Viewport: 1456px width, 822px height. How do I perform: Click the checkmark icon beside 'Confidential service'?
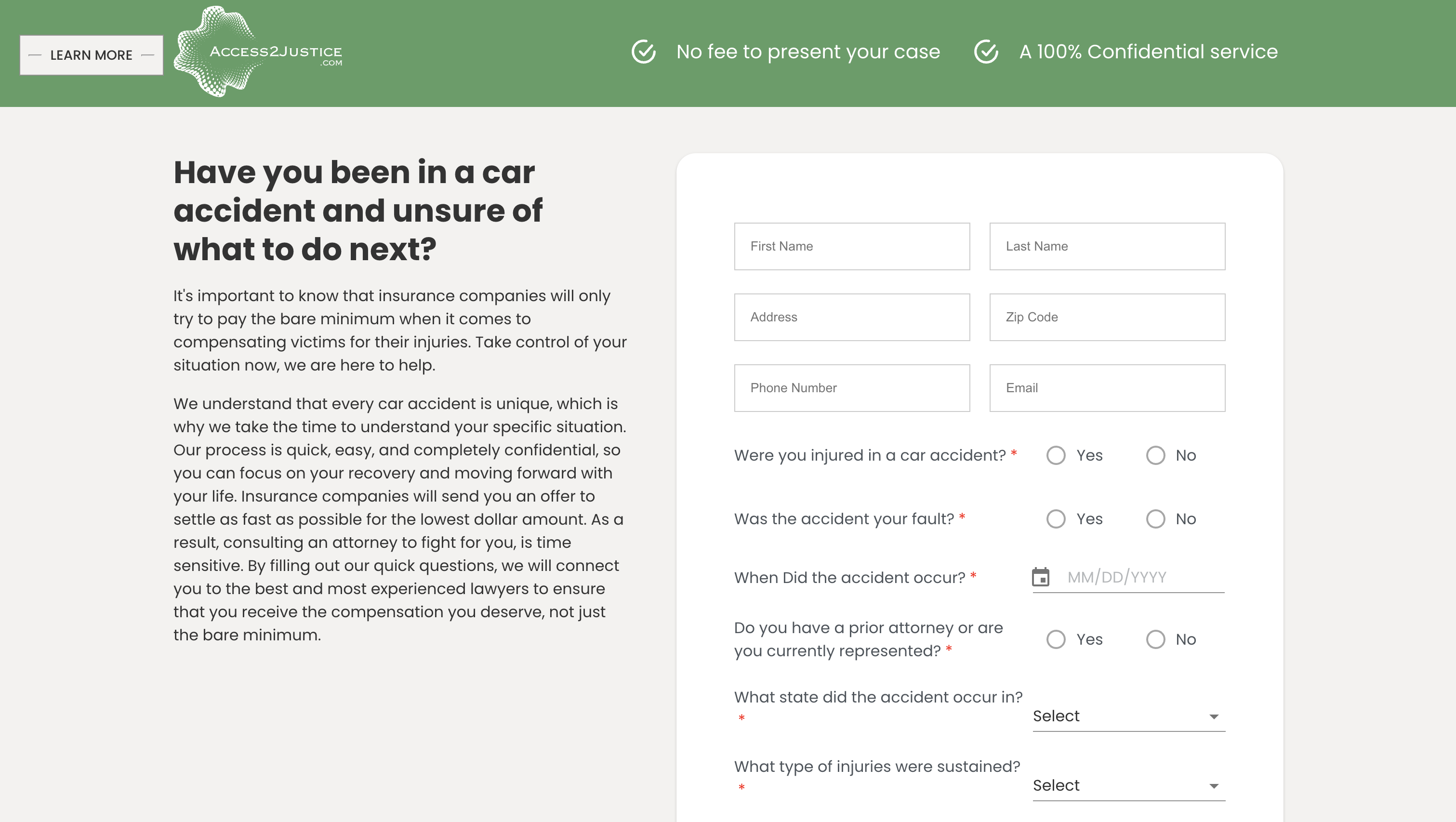click(x=986, y=52)
